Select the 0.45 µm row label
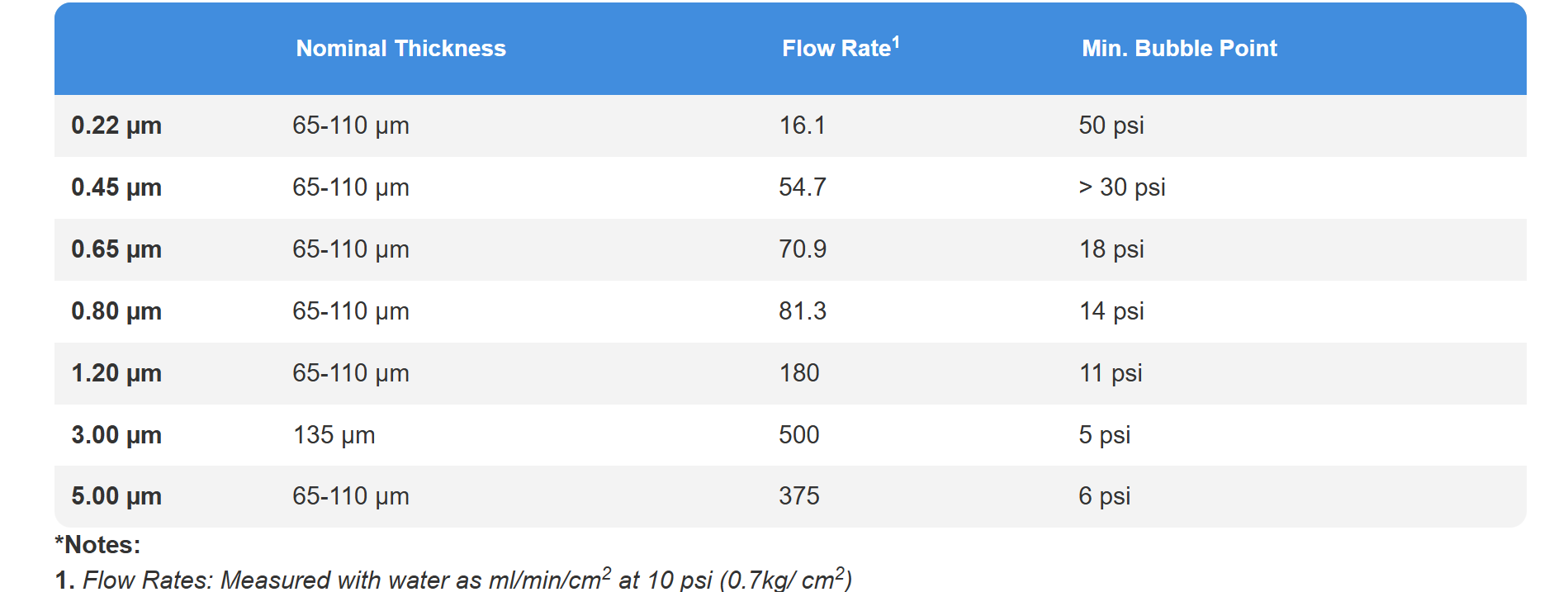1568x592 pixels. click(x=116, y=187)
